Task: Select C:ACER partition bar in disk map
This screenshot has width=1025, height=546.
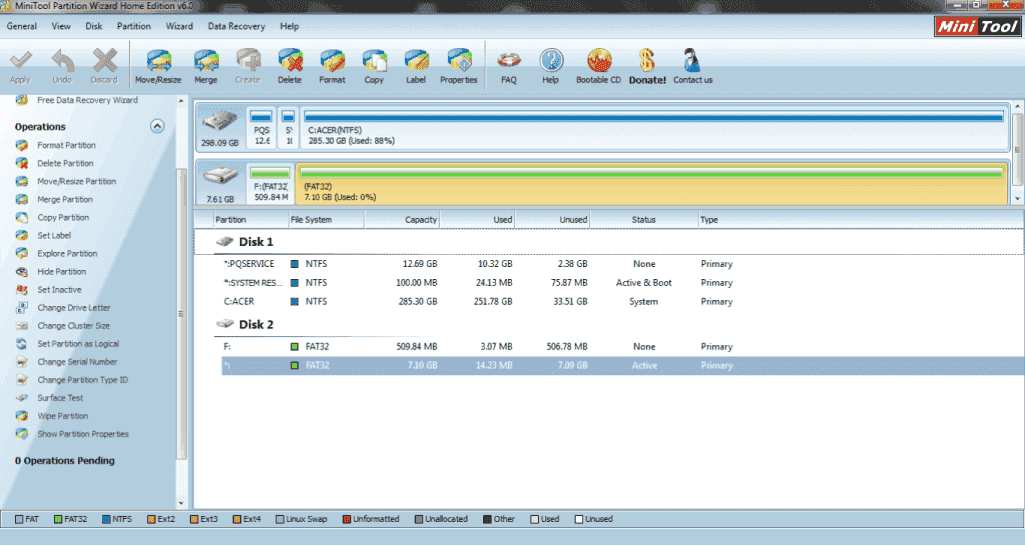Action: [x=654, y=128]
